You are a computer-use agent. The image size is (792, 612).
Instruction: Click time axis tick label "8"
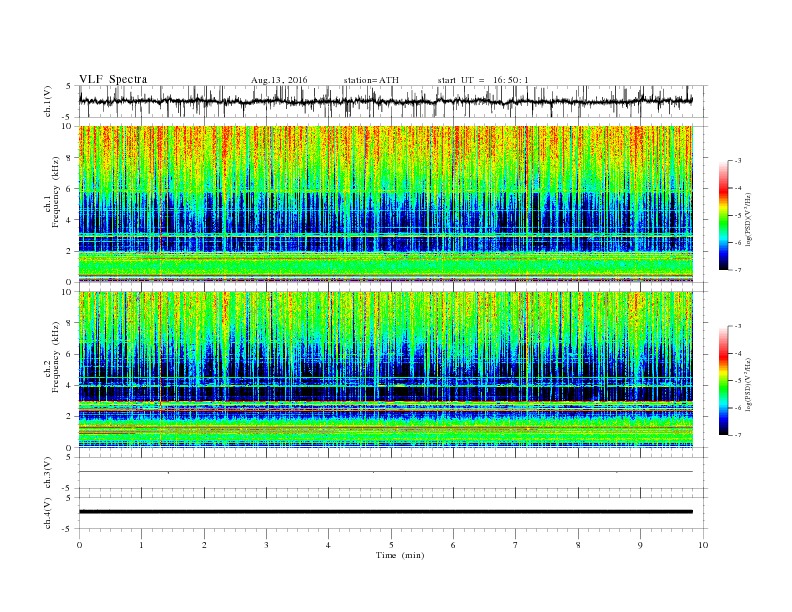click(578, 545)
